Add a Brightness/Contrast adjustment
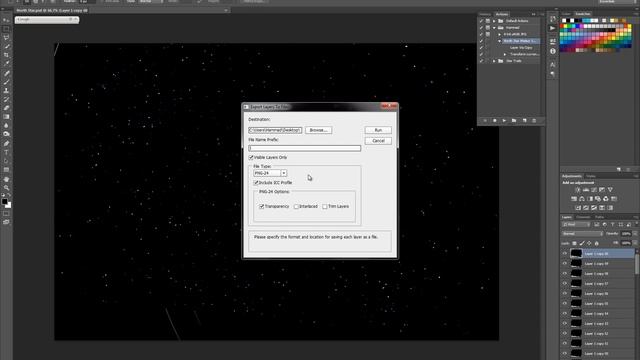The image size is (640, 360). tap(578, 190)
